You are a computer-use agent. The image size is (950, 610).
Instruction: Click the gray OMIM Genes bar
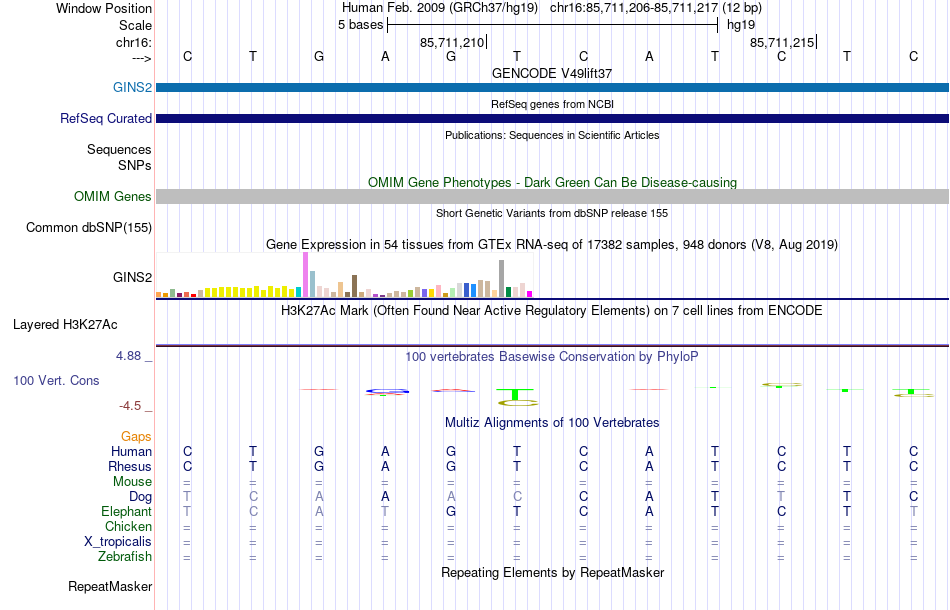(x=553, y=196)
